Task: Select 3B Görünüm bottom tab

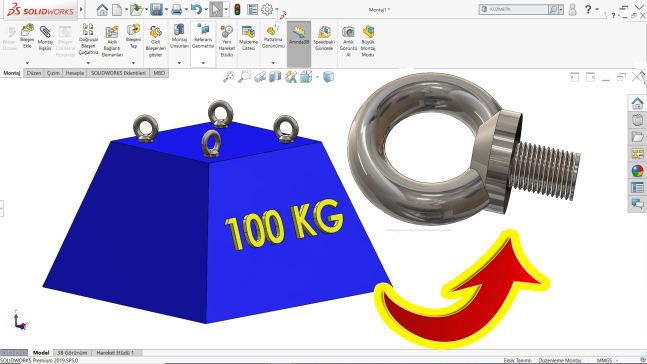Action: [72, 353]
